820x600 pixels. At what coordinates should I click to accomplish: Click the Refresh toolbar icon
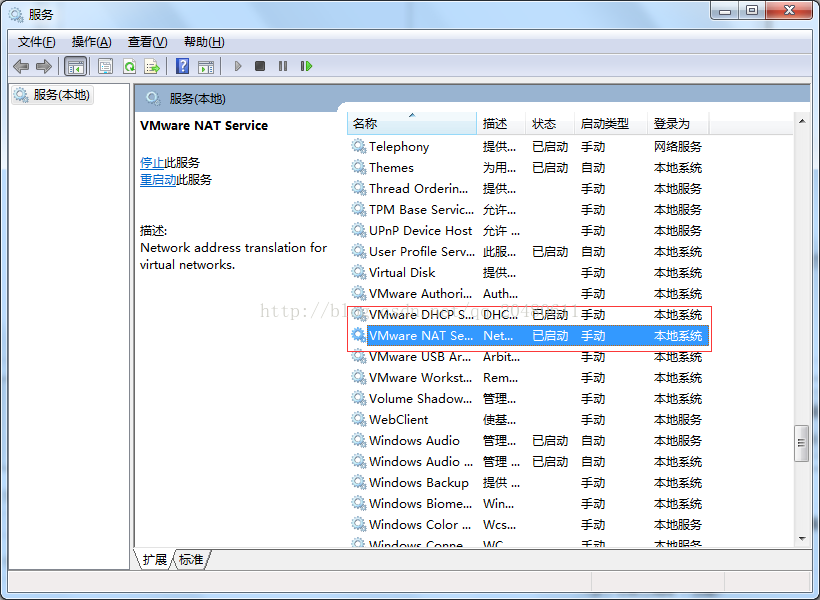(x=129, y=66)
